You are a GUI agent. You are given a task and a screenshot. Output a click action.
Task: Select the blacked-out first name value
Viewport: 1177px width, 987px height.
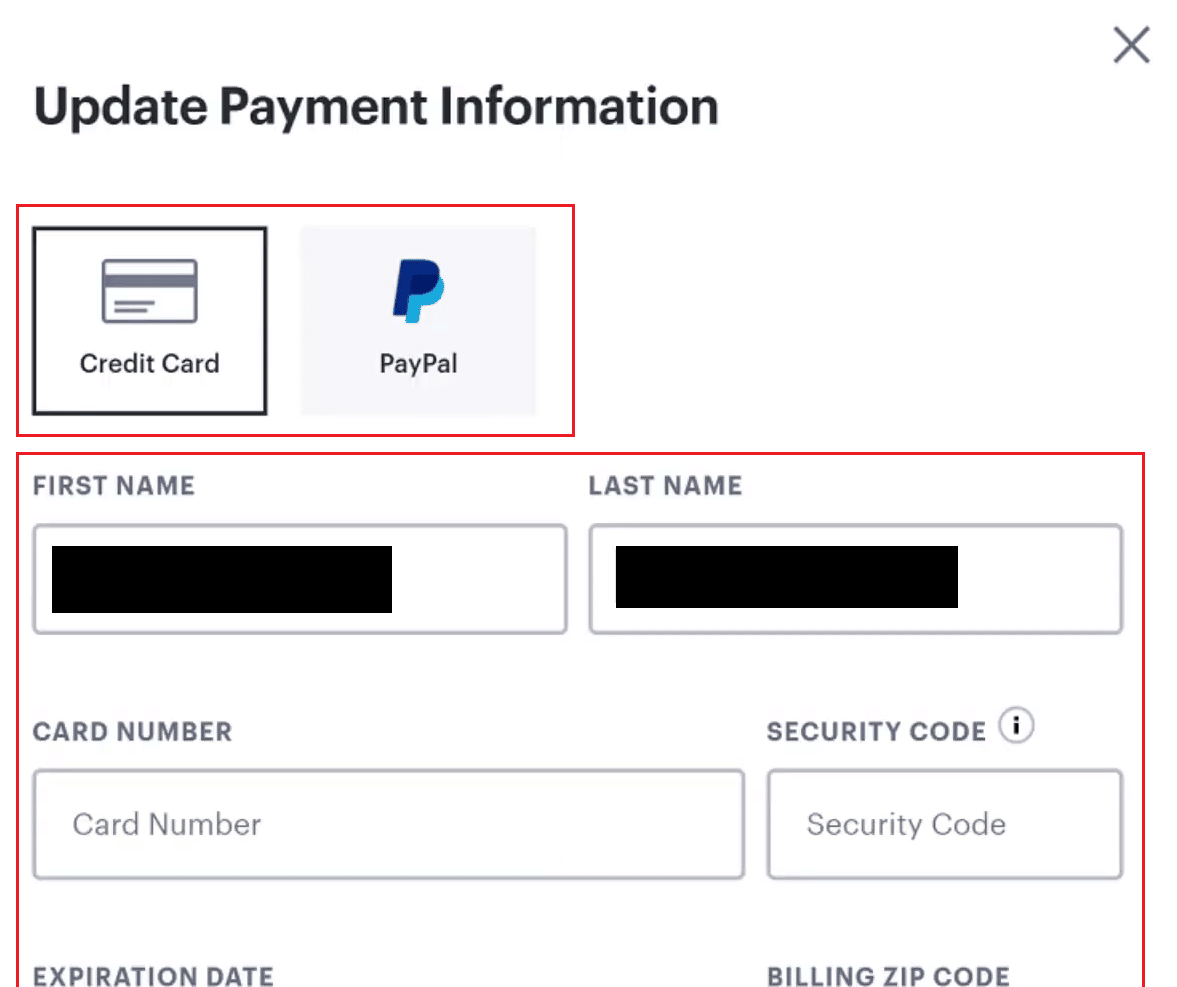221,579
